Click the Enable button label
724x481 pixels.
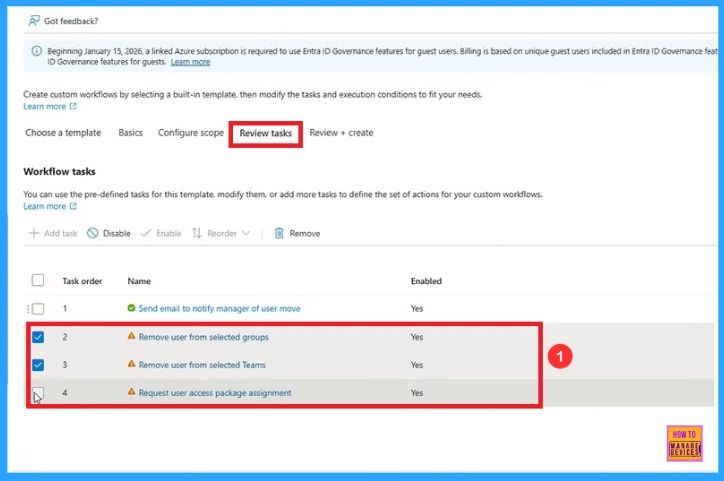click(169, 234)
